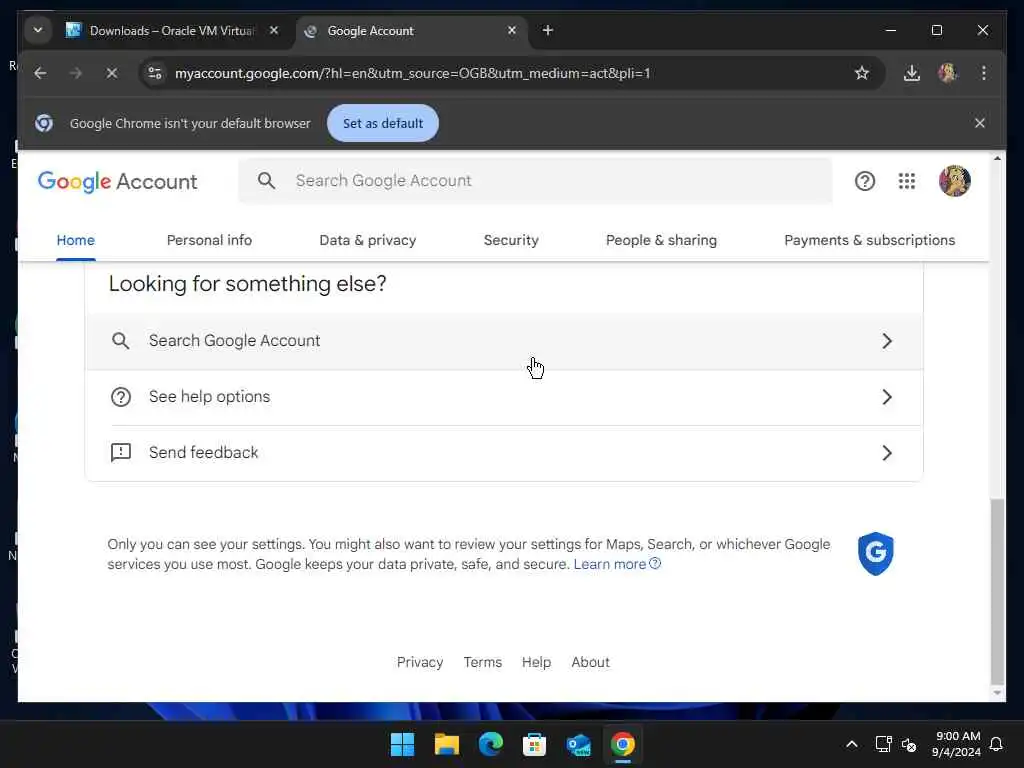Image resolution: width=1024 pixels, height=768 pixels.
Task: Launch Microsoft Edge from the taskbar
Action: (490, 744)
